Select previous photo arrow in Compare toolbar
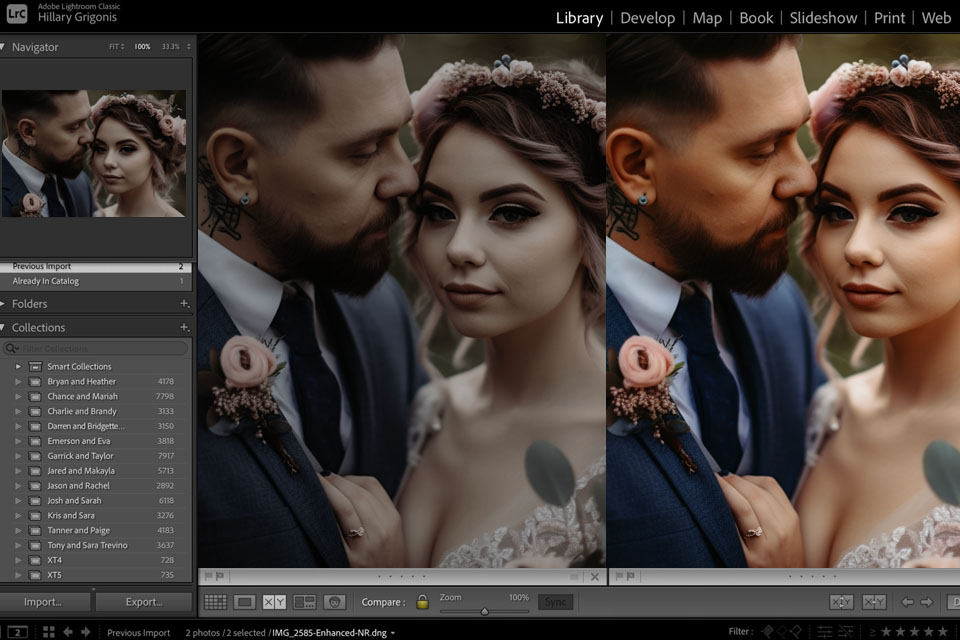 [x=907, y=602]
